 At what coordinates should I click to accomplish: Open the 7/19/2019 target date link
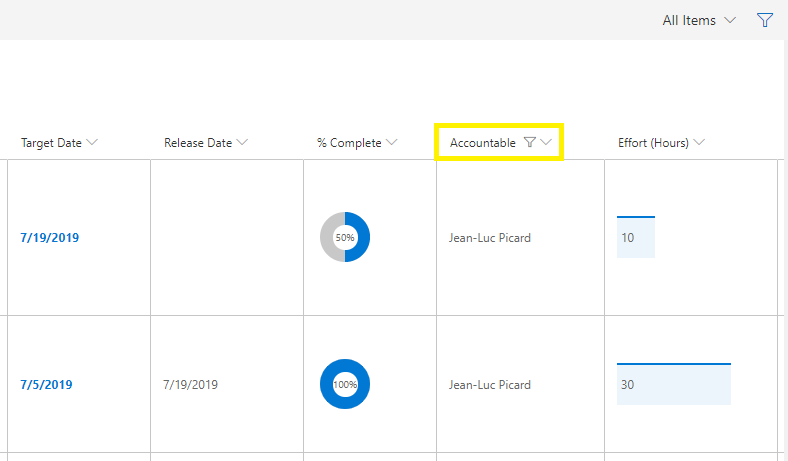(49, 238)
